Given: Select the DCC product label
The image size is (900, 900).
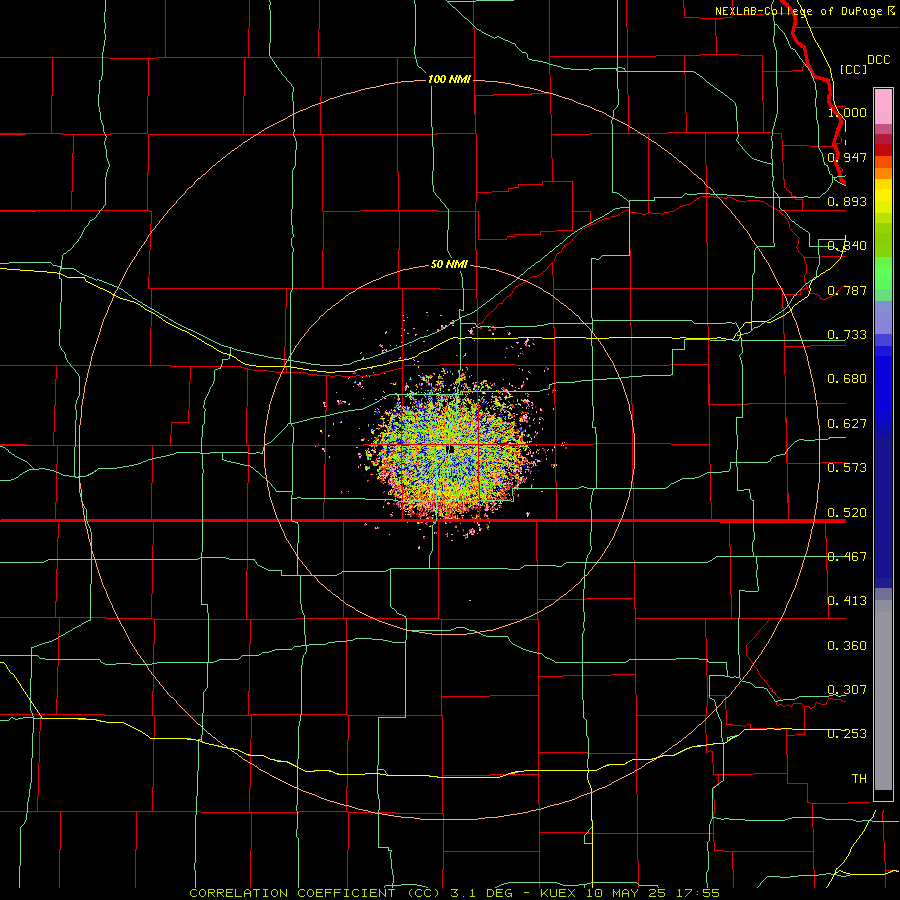Looking at the screenshot, I should (878, 60).
